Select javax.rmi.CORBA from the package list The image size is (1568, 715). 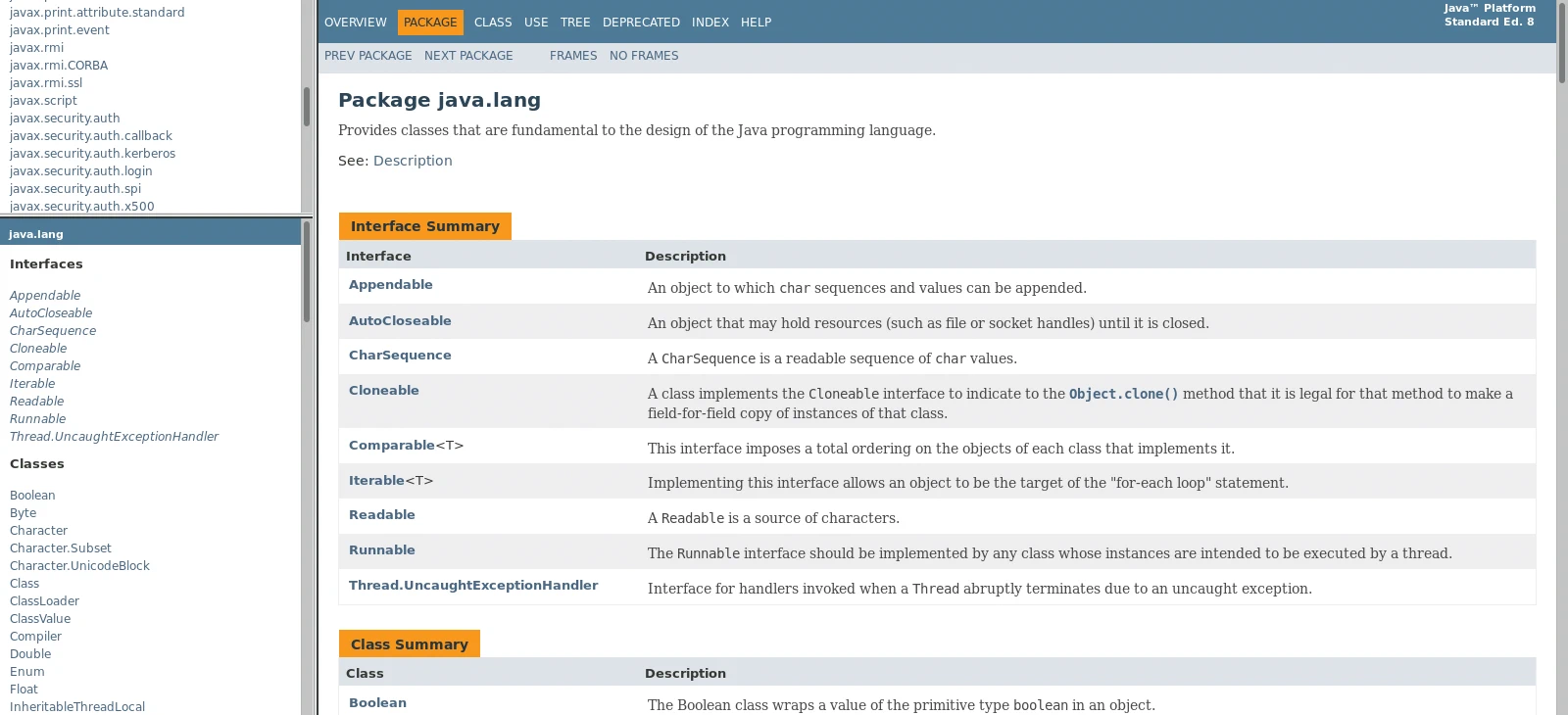click(x=59, y=66)
